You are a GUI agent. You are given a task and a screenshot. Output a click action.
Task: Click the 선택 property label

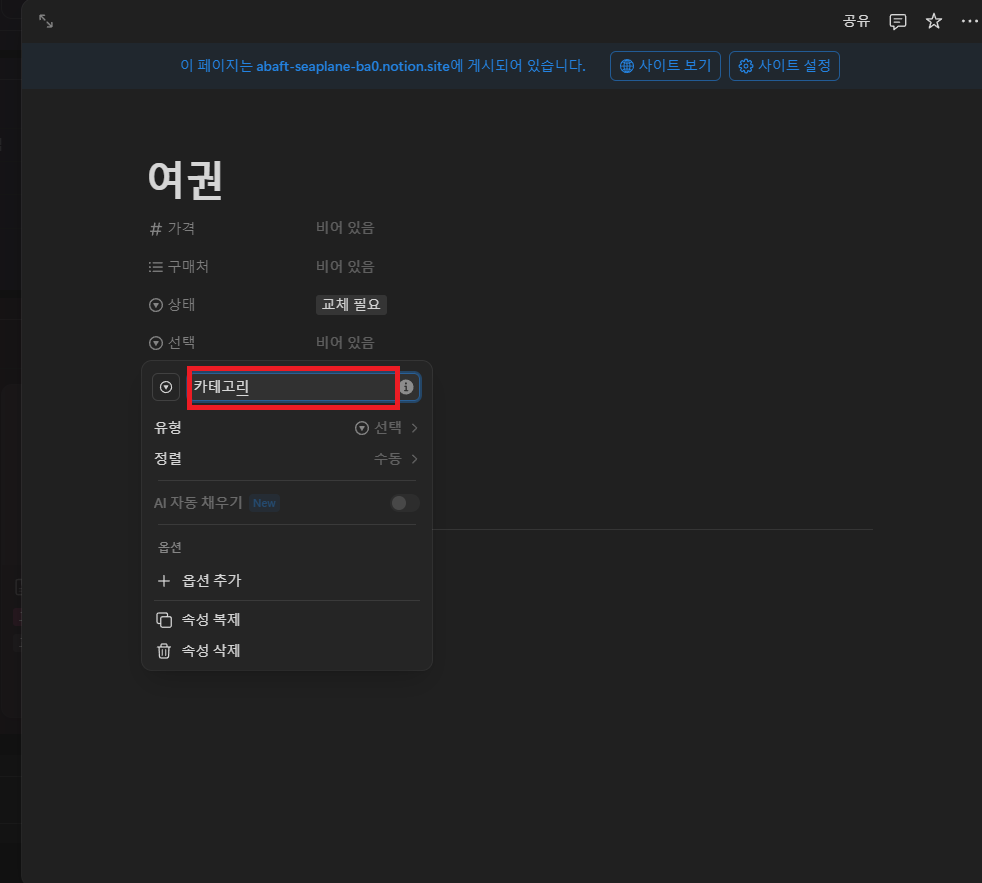coord(181,343)
